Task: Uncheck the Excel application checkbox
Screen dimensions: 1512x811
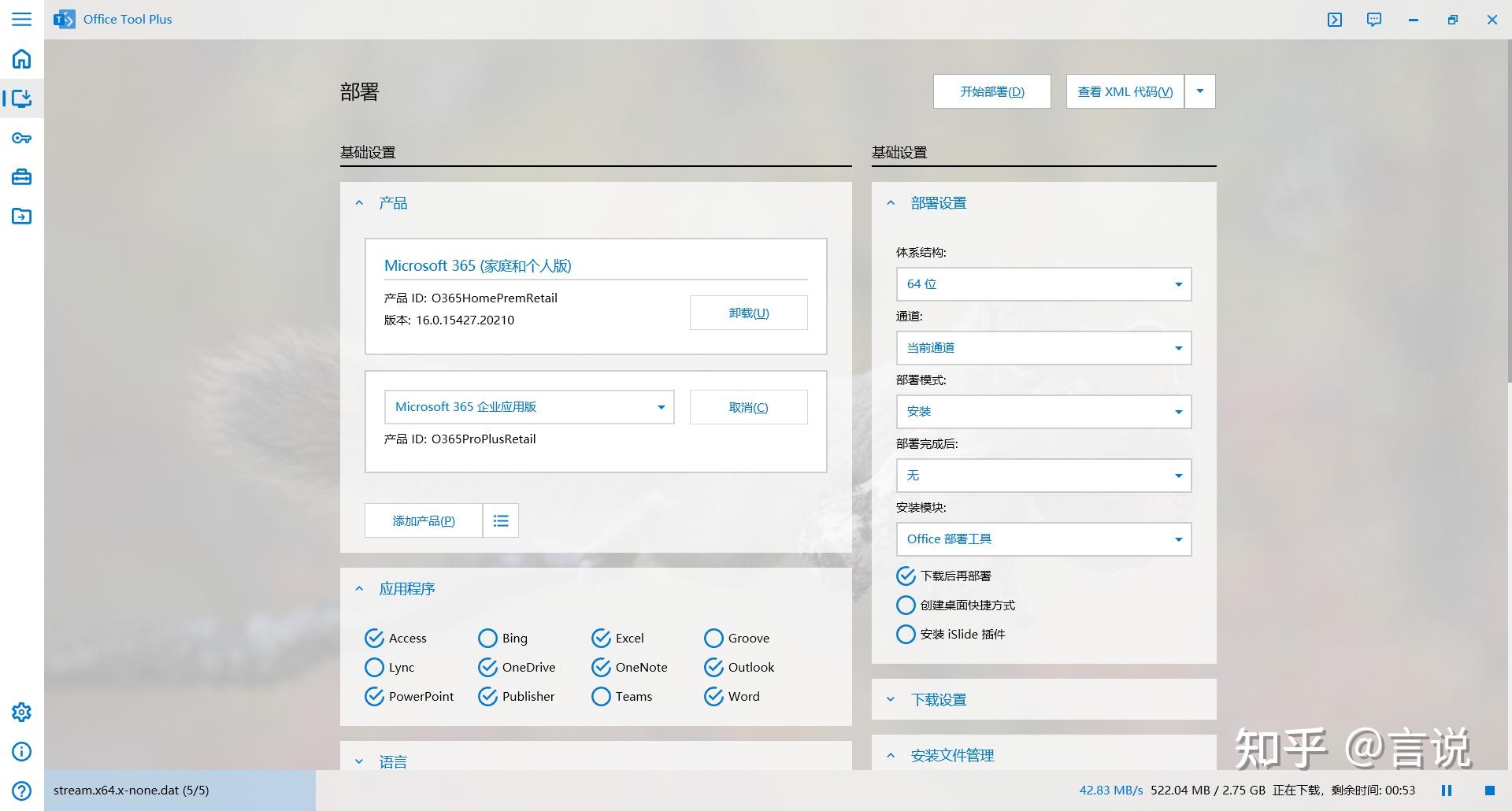Action: click(601, 638)
